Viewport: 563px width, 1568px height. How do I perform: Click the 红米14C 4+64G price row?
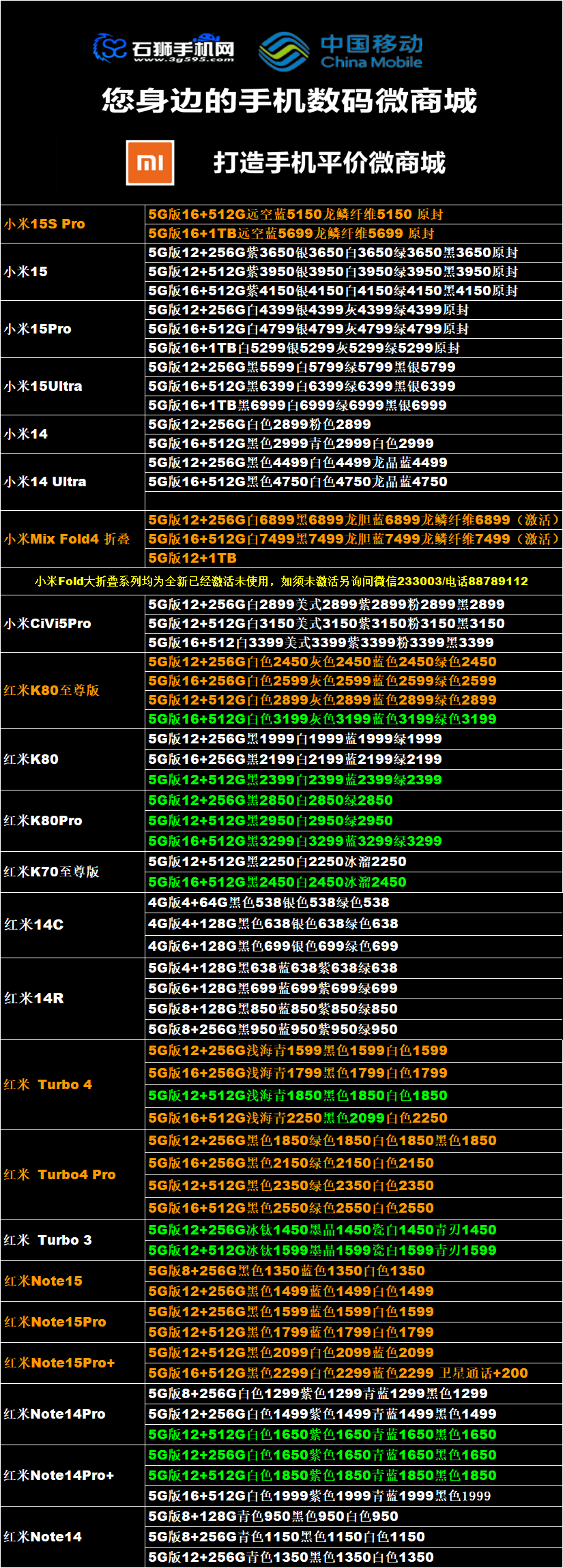point(269,902)
